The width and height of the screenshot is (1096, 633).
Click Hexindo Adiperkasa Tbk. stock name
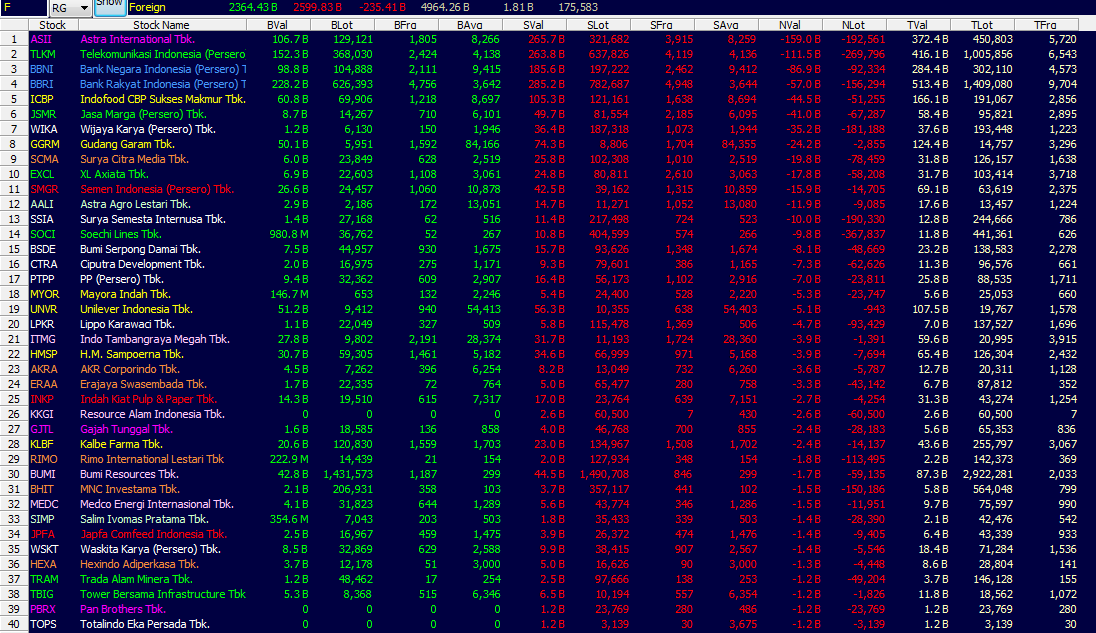(139, 565)
